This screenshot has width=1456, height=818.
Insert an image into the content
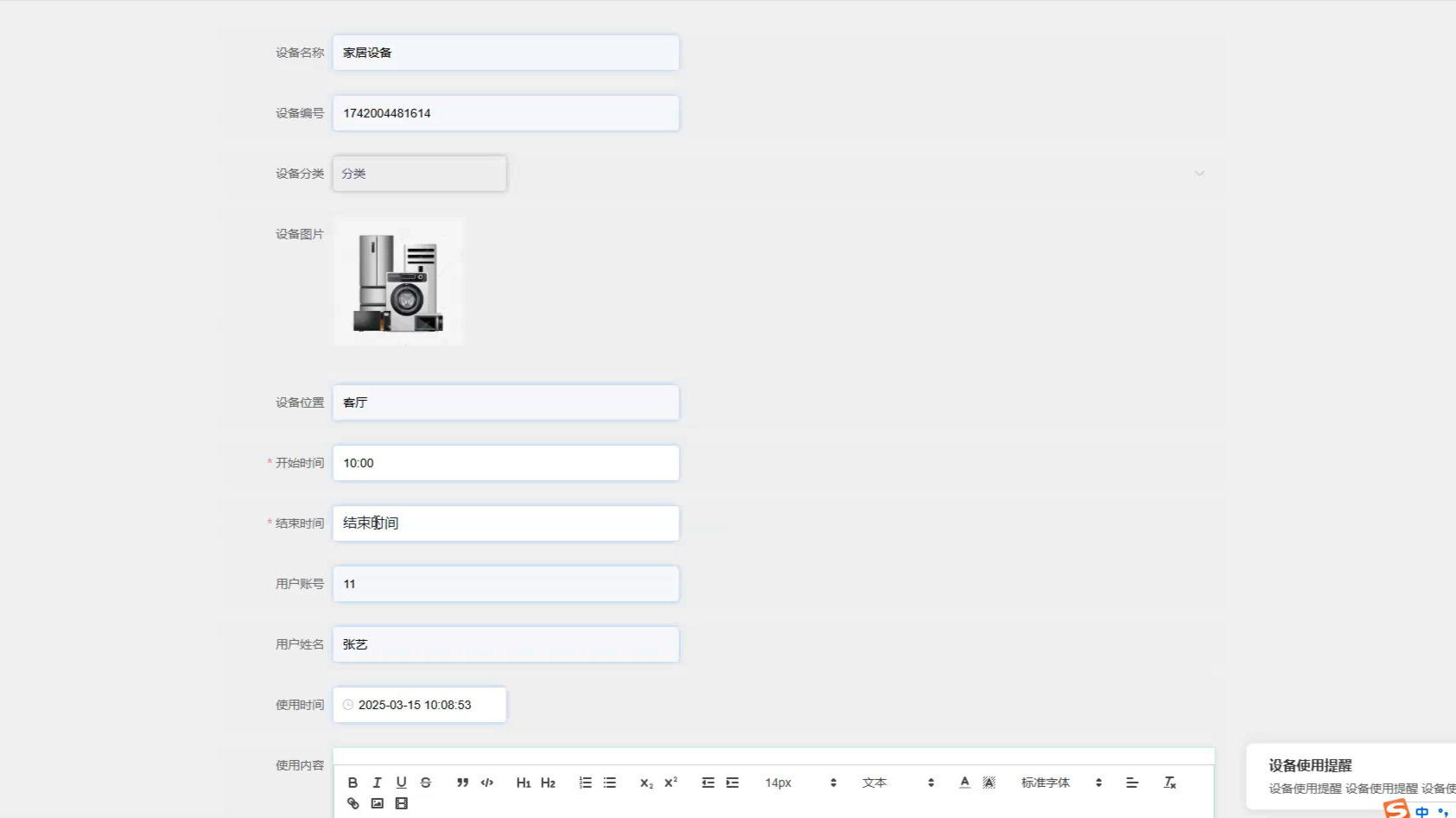point(377,802)
